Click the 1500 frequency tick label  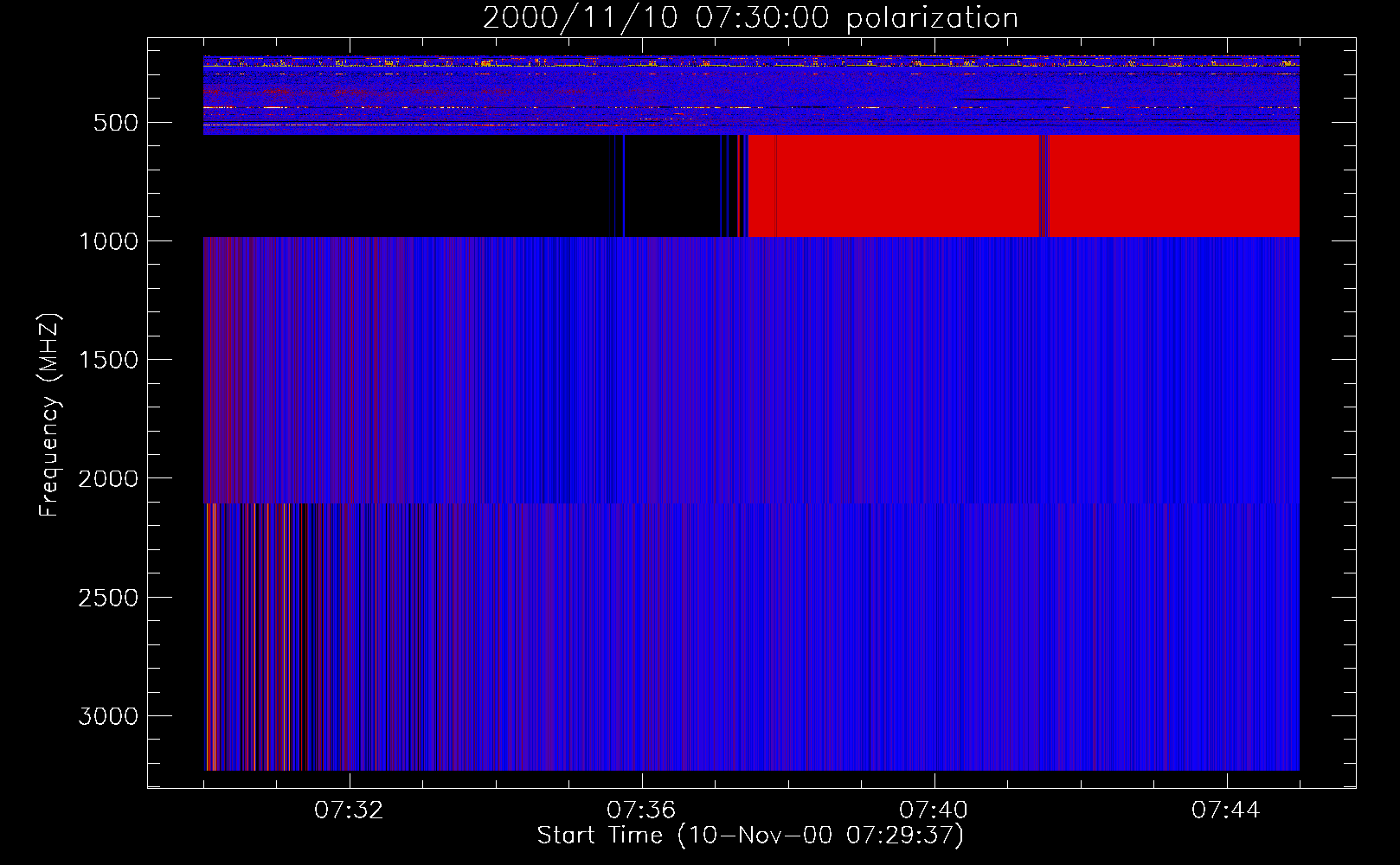108,360
